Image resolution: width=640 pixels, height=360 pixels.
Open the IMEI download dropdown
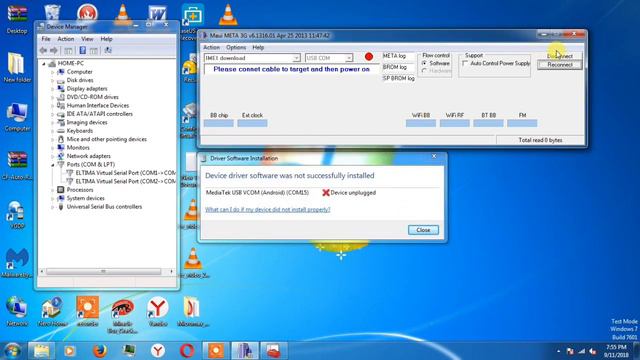click(x=296, y=58)
